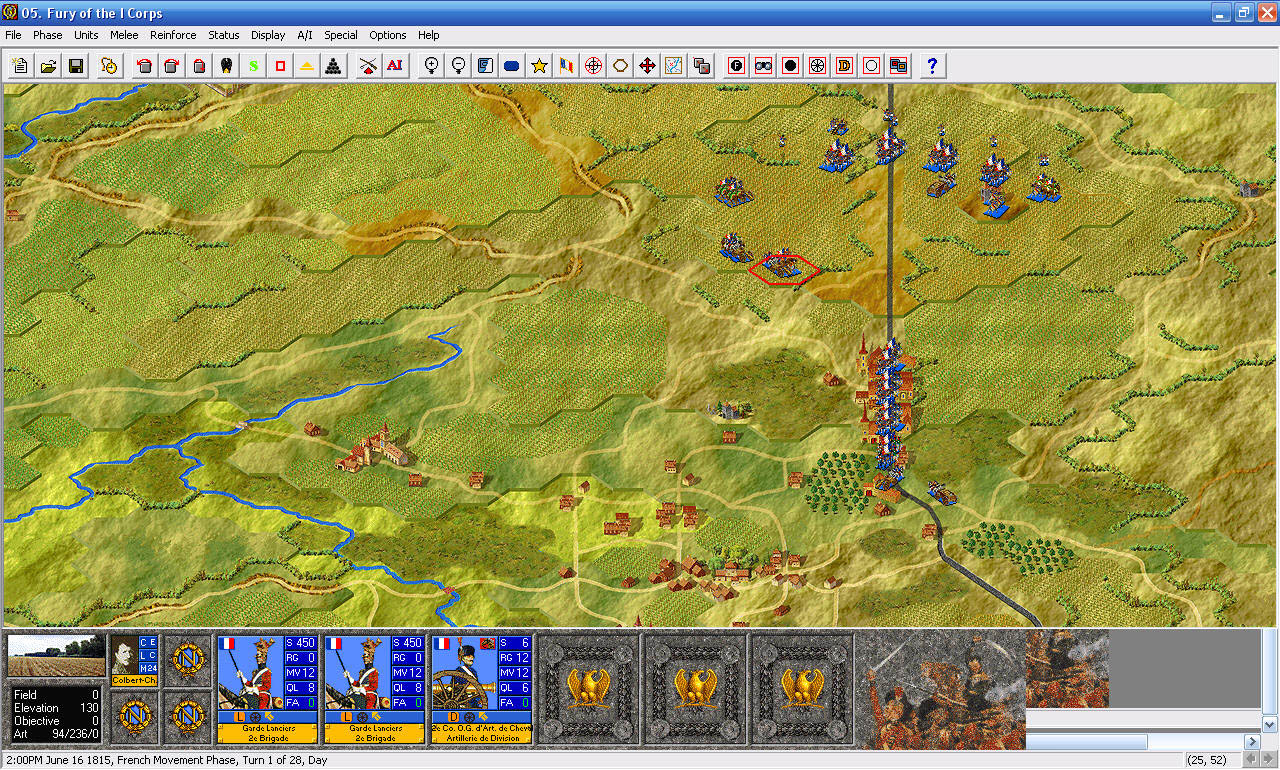Select the first Garde Lanciers unit card
Image resolution: width=1280 pixels, height=770 pixels.
268,689
